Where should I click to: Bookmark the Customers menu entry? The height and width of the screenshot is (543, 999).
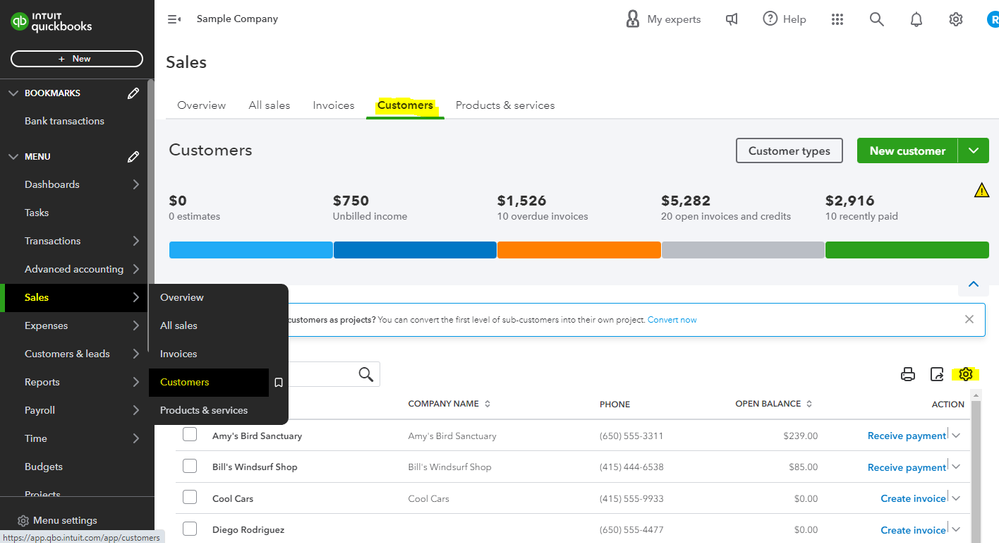tap(278, 382)
